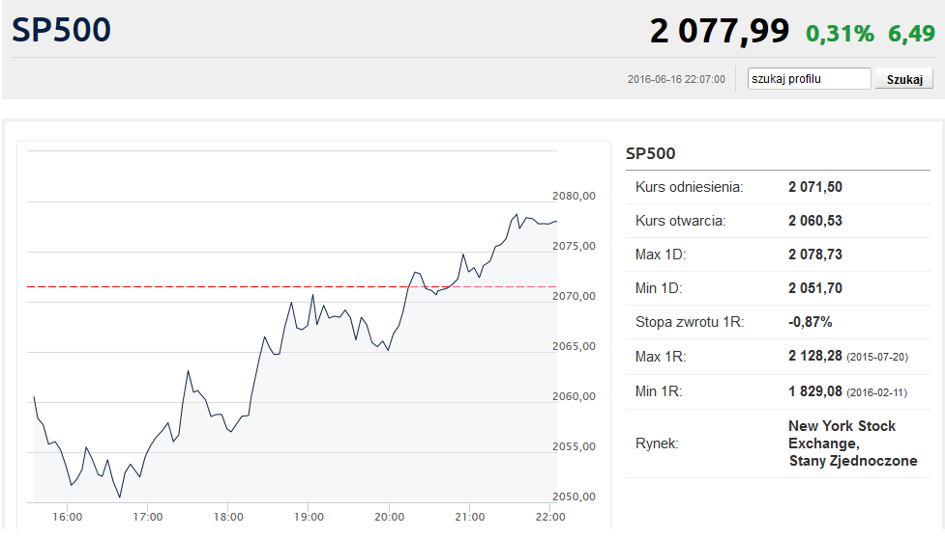Click the Kurs otwarcia row
This screenshot has height=537, width=945.
click(x=778, y=221)
